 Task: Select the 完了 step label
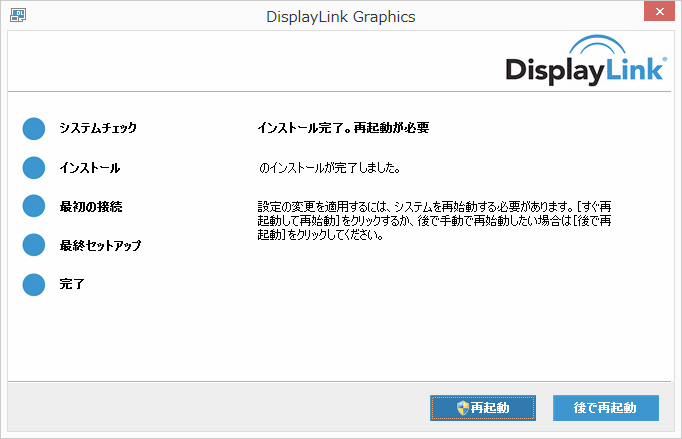(x=72, y=284)
